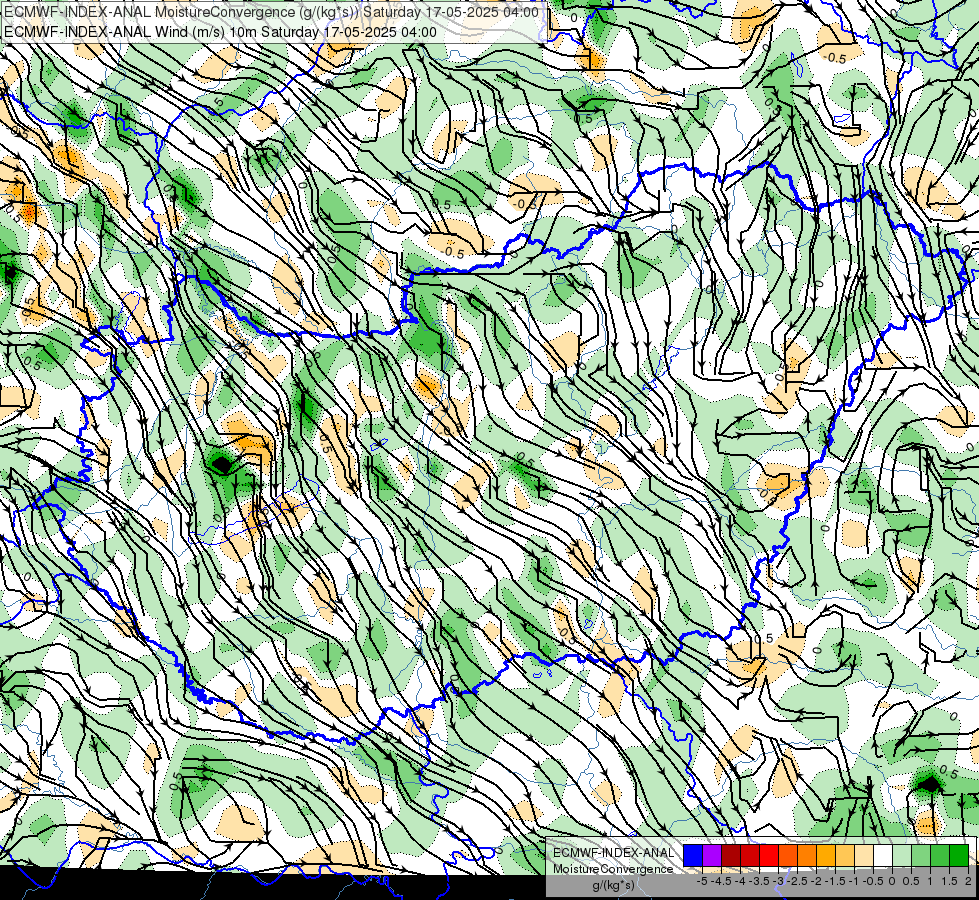
Task: Select the legend scale's 1 tick label
Action: 930,881
